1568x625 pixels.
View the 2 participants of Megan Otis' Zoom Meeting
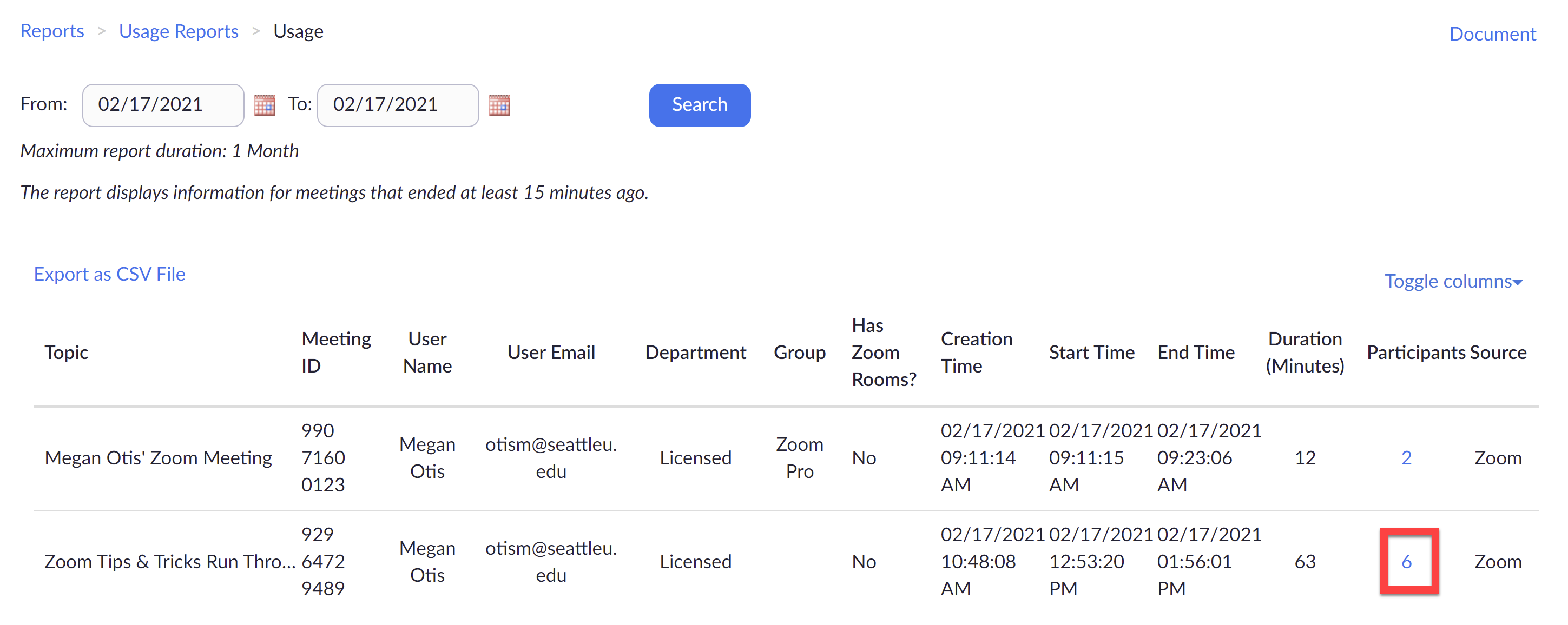click(x=1406, y=458)
